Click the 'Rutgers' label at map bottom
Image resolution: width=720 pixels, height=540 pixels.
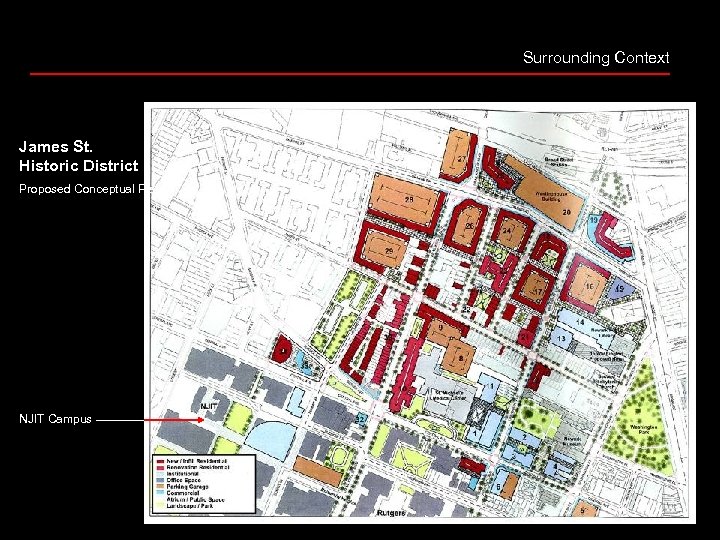391,513
